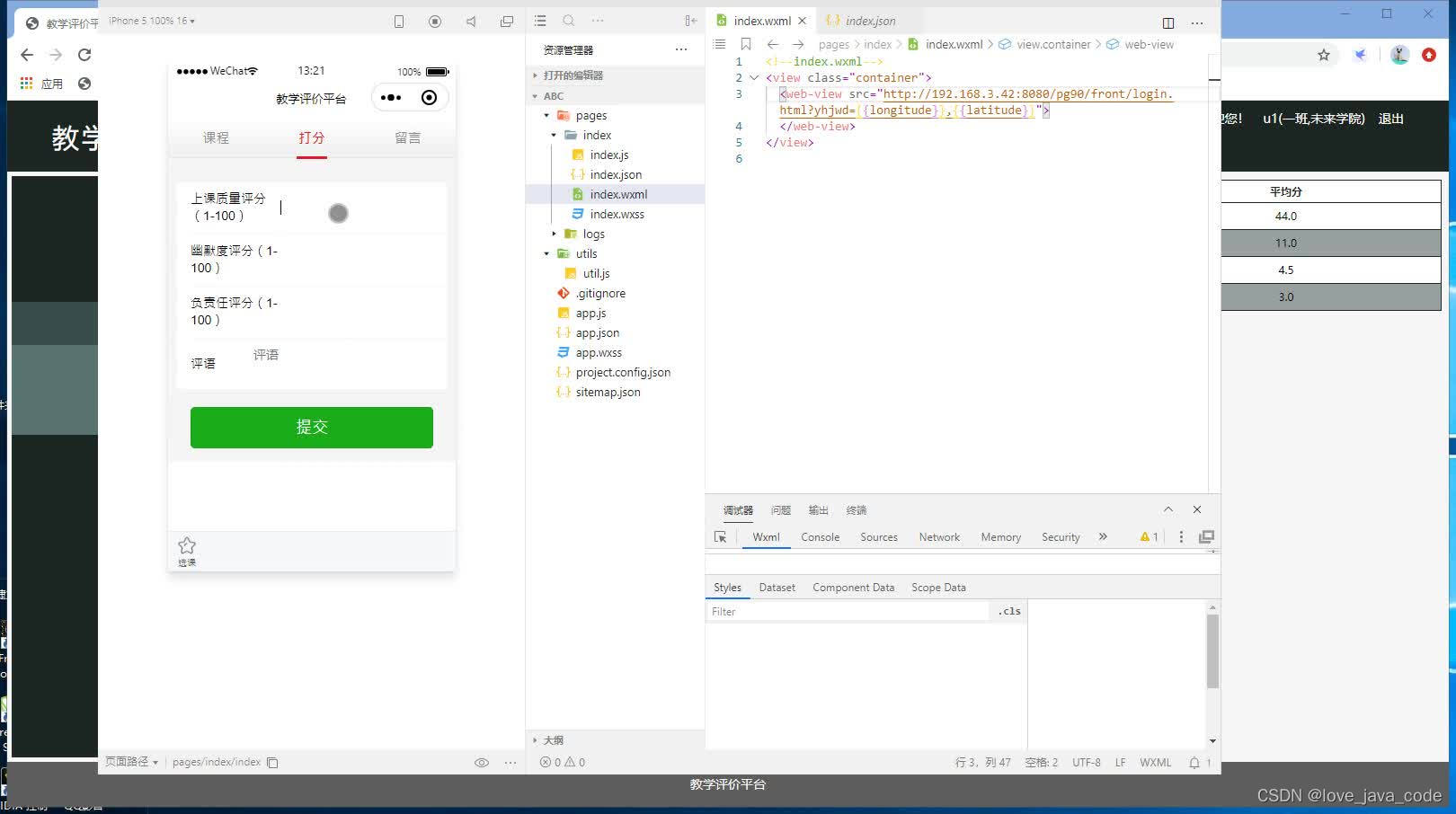The height and width of the screenshot is (814, 1456).
Task: Open debugger customize menu
Action: coord(1181,536)
